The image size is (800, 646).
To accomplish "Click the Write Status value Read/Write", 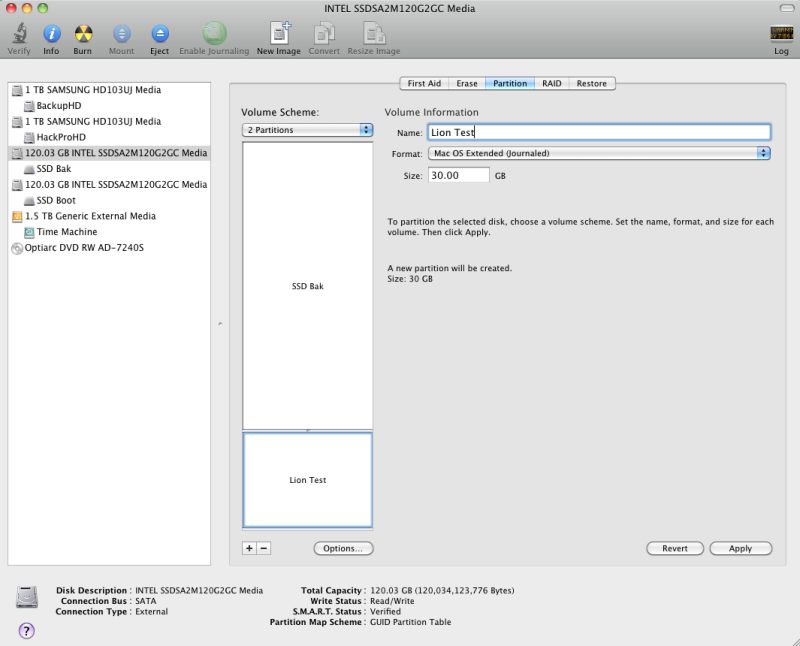I will click(392, 601).
